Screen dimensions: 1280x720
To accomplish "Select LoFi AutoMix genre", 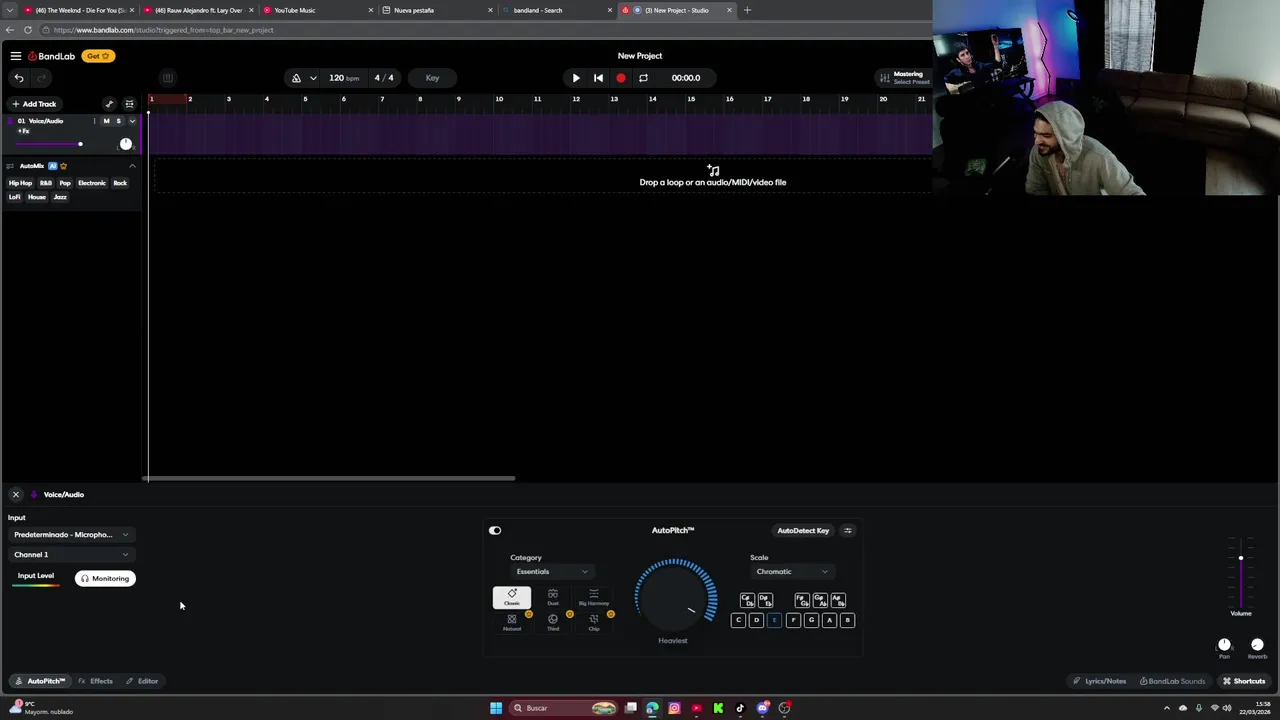I will pyautogui.click(x=15, y=197).
